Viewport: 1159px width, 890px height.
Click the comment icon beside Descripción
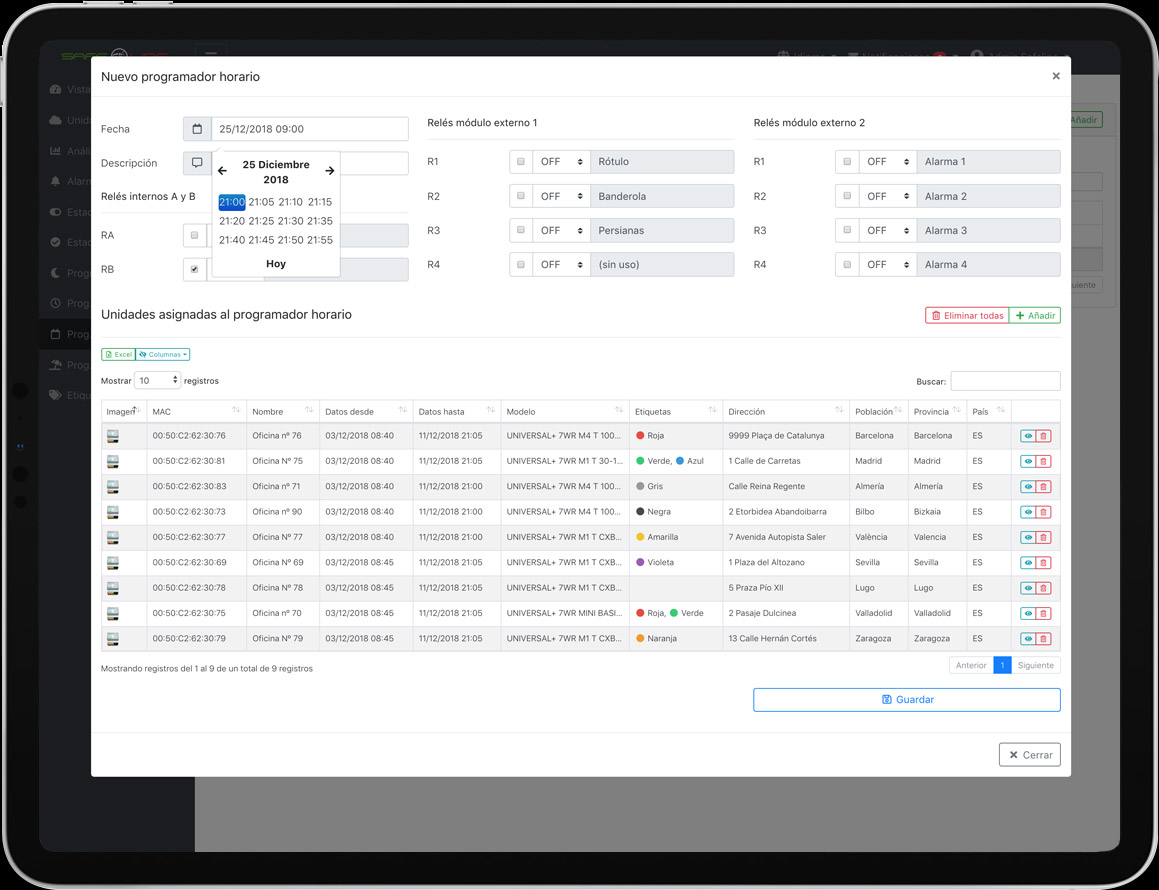click(197, 163)
